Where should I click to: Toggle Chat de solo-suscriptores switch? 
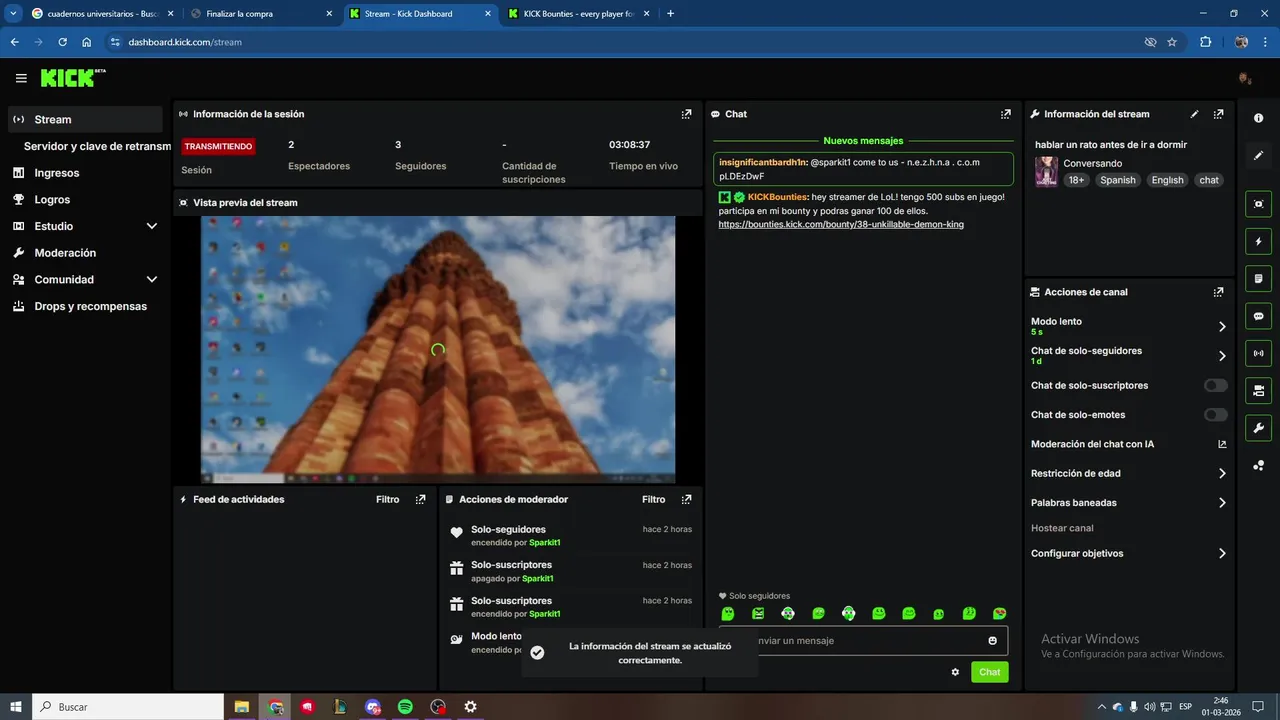1216,385
